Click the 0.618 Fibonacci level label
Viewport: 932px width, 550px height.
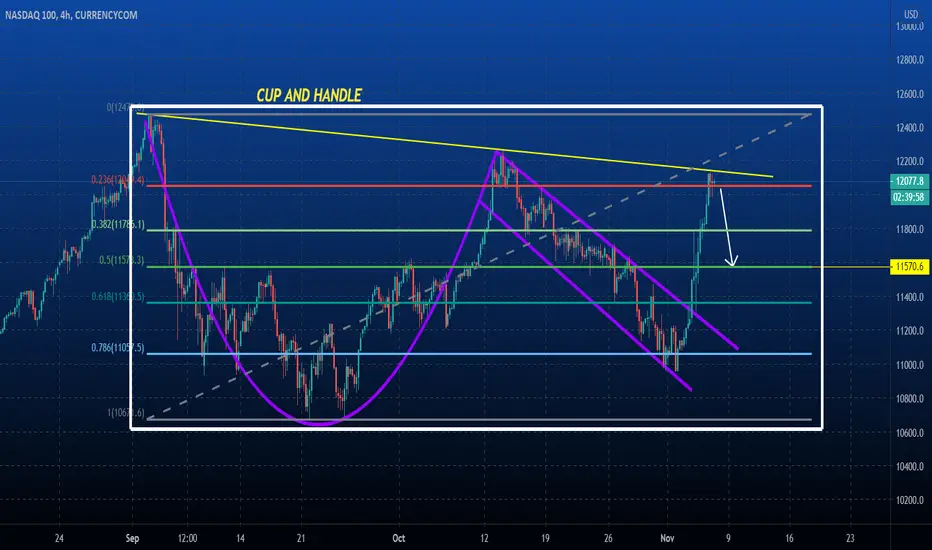click(118, 296)
